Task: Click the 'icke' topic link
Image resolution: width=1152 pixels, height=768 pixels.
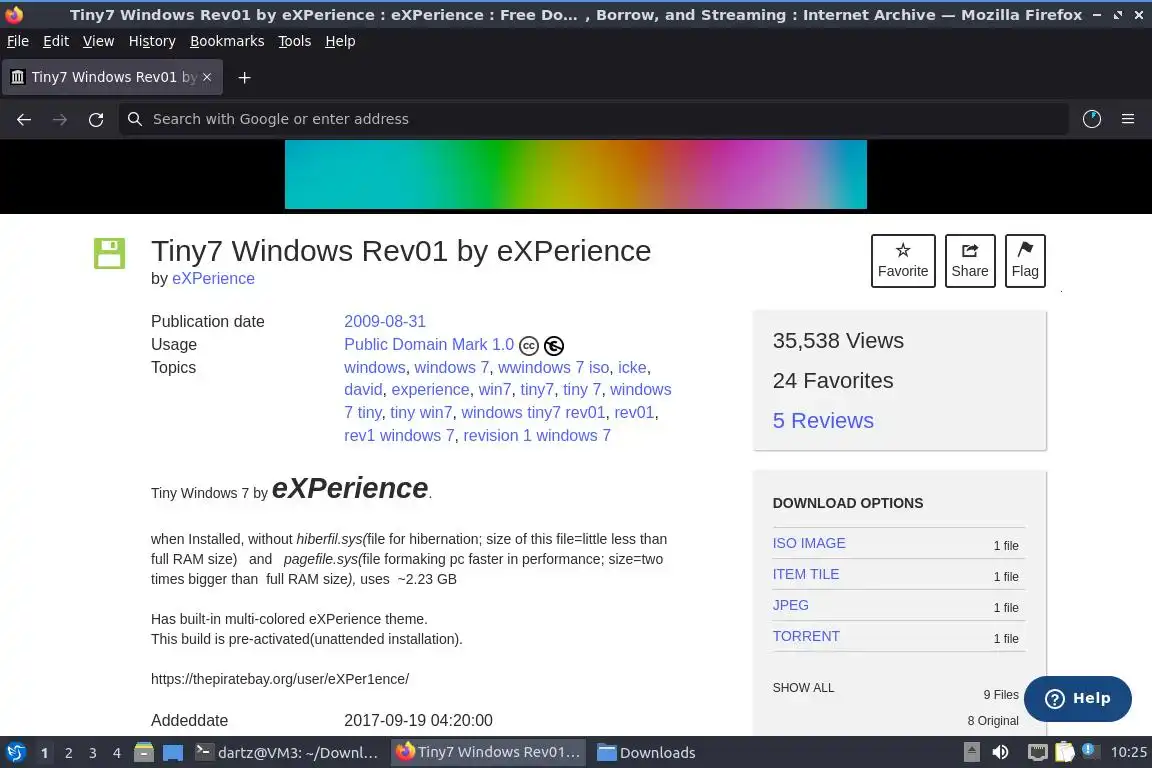Action: click(632, 367)
